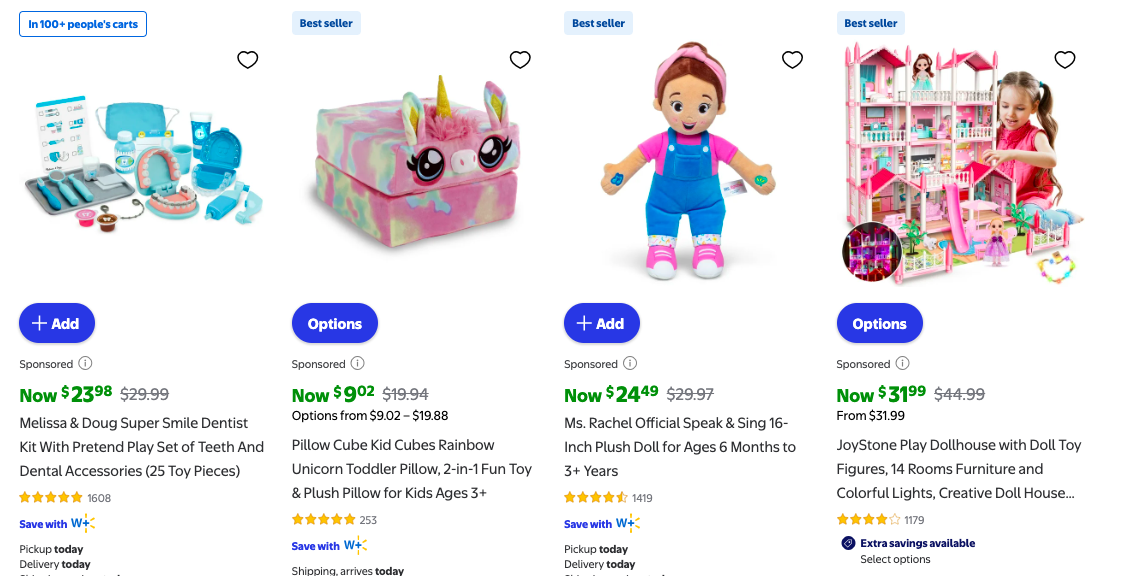Add Melissa & Doug Dentist Kit to cart
This screenshot has height=576, width=1131.
57,323
